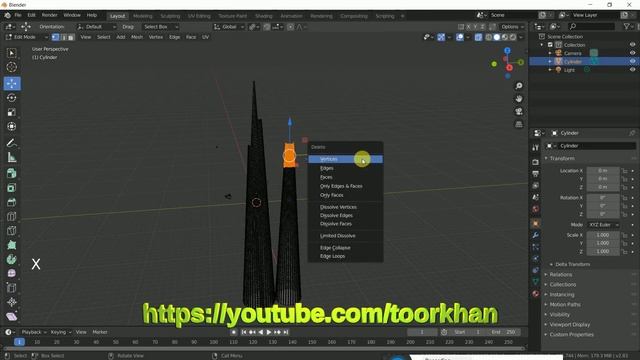The width and height of the screenshot is (640, 360).
Task: Activate the Move tool
Action: click(x=12, y=83)
